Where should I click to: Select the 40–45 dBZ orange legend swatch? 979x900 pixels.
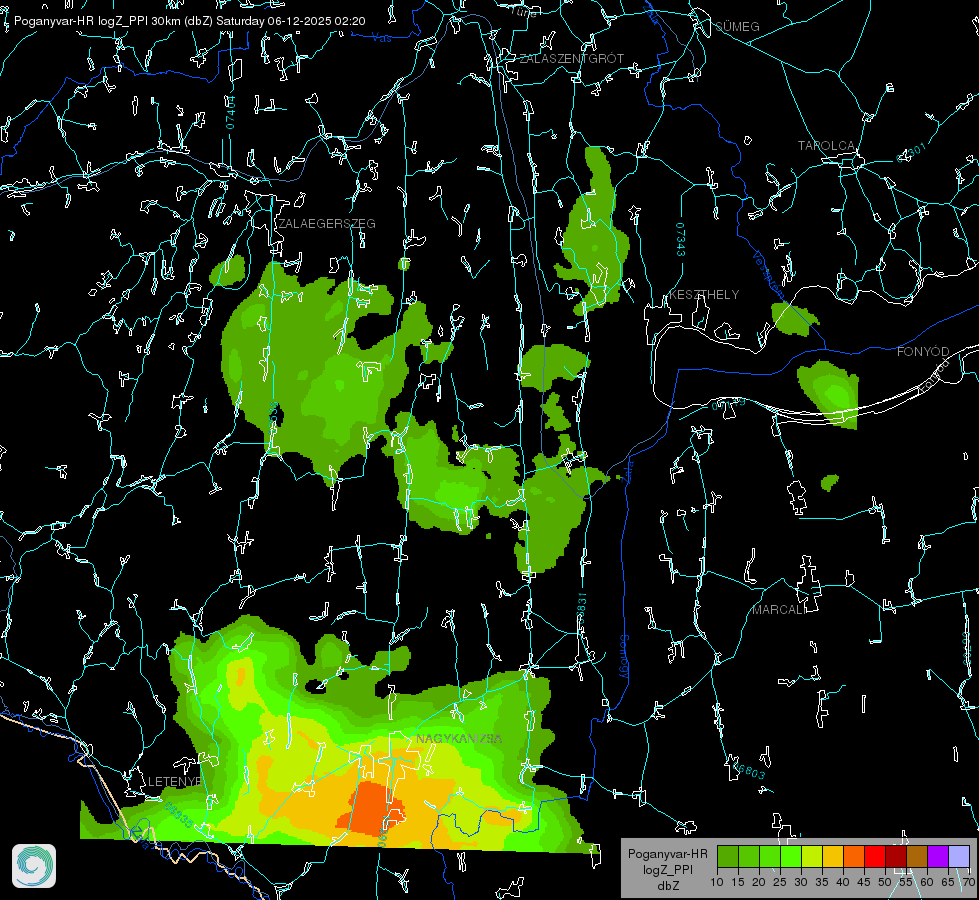(x=854, y=856)
